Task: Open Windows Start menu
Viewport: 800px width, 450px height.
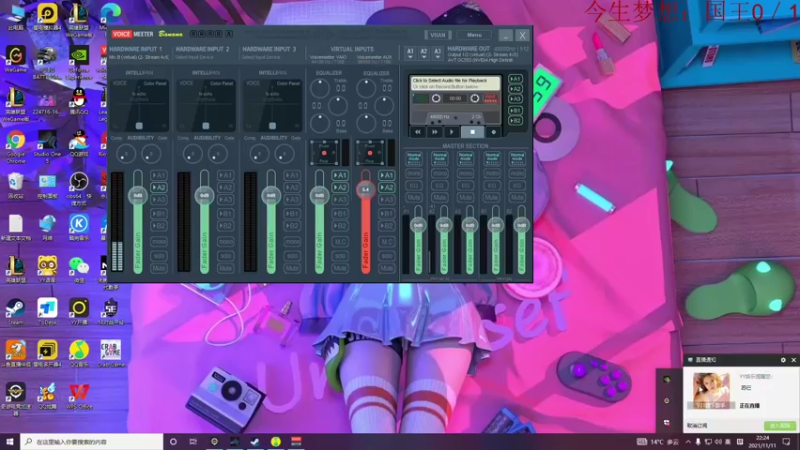Action: pyautogui.click(x=10, y=441)
